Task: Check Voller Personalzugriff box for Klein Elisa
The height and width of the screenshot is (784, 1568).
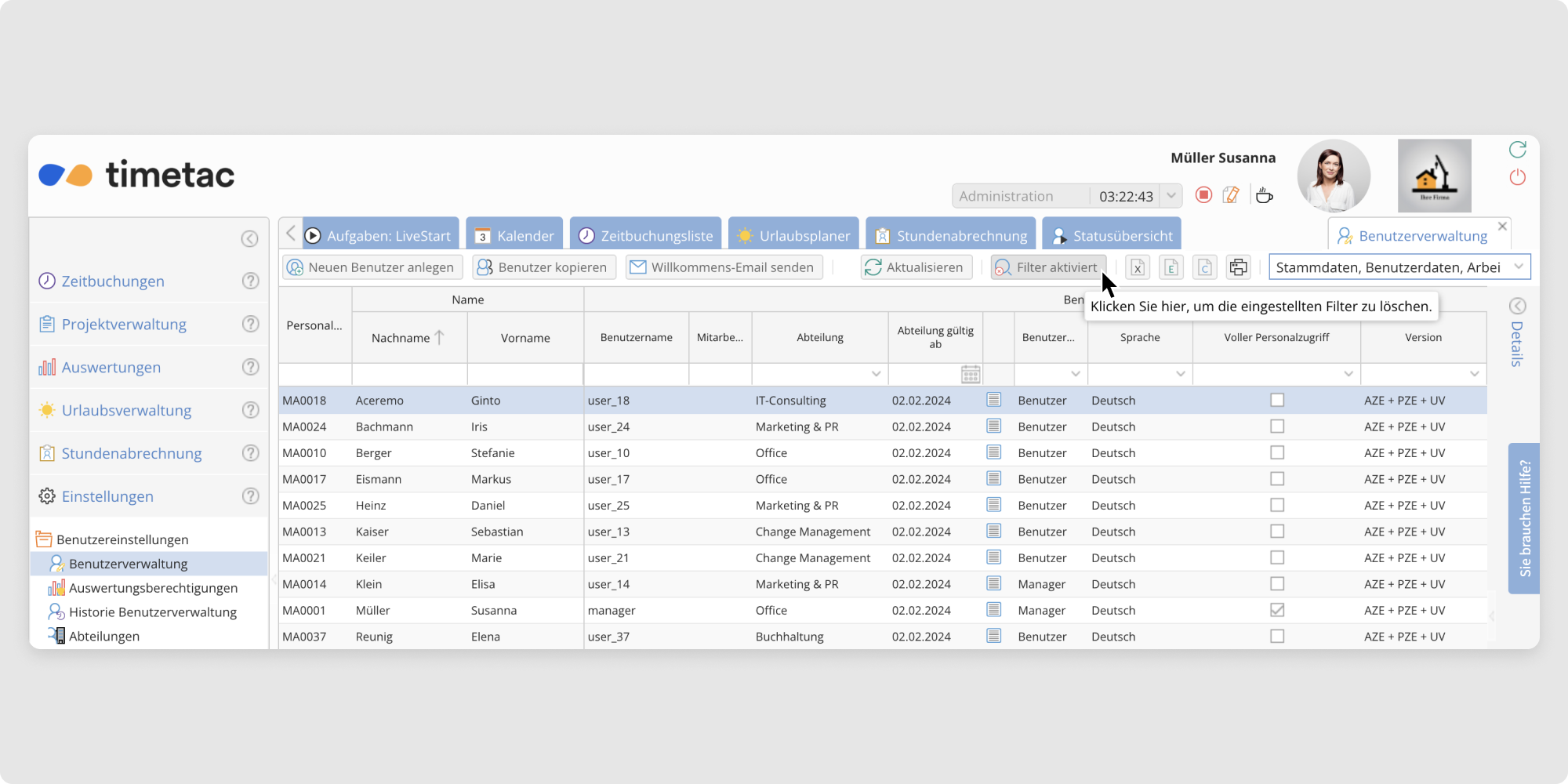Action: pos(1277,584)
